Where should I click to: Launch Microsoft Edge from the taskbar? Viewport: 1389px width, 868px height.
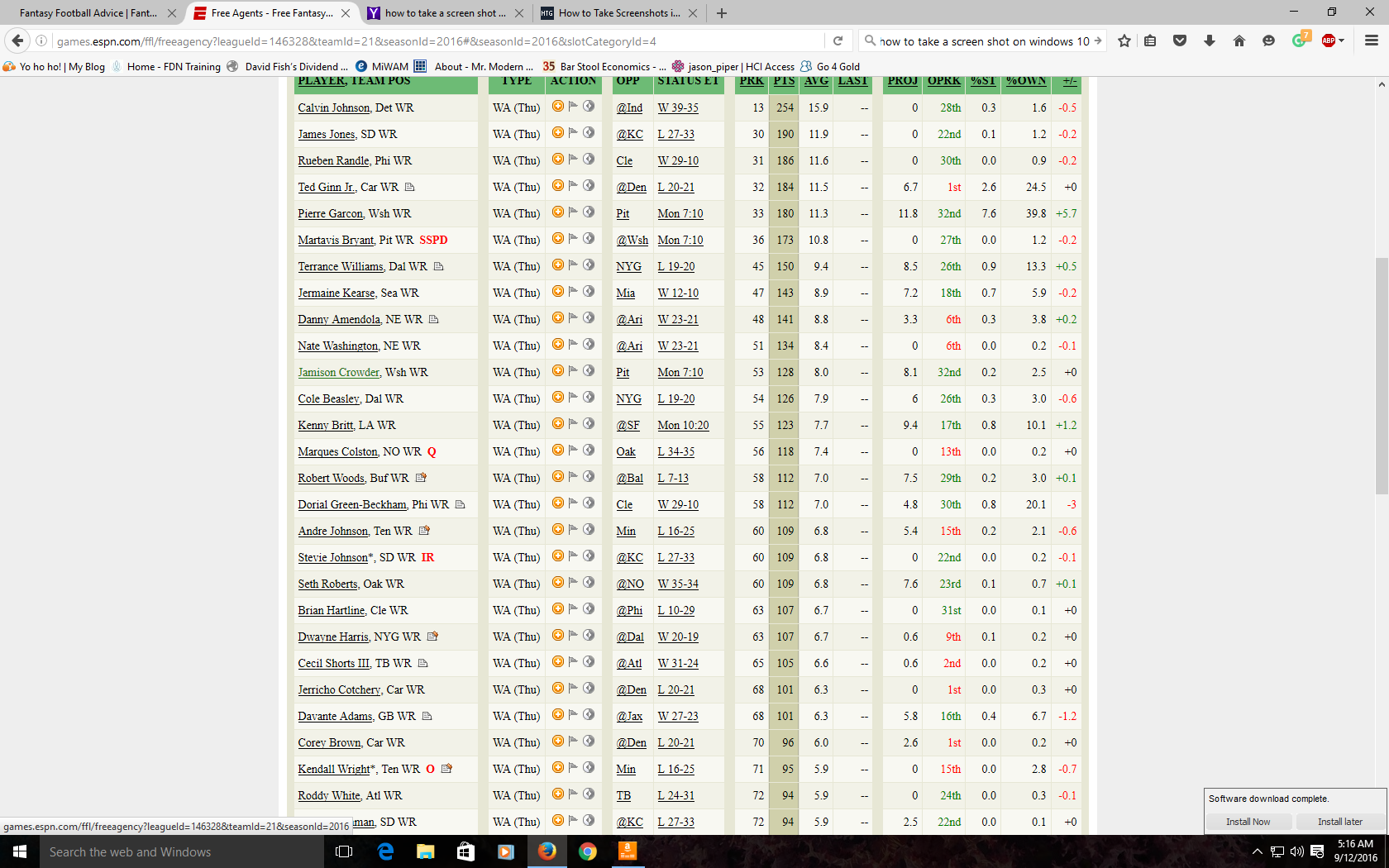385,851
